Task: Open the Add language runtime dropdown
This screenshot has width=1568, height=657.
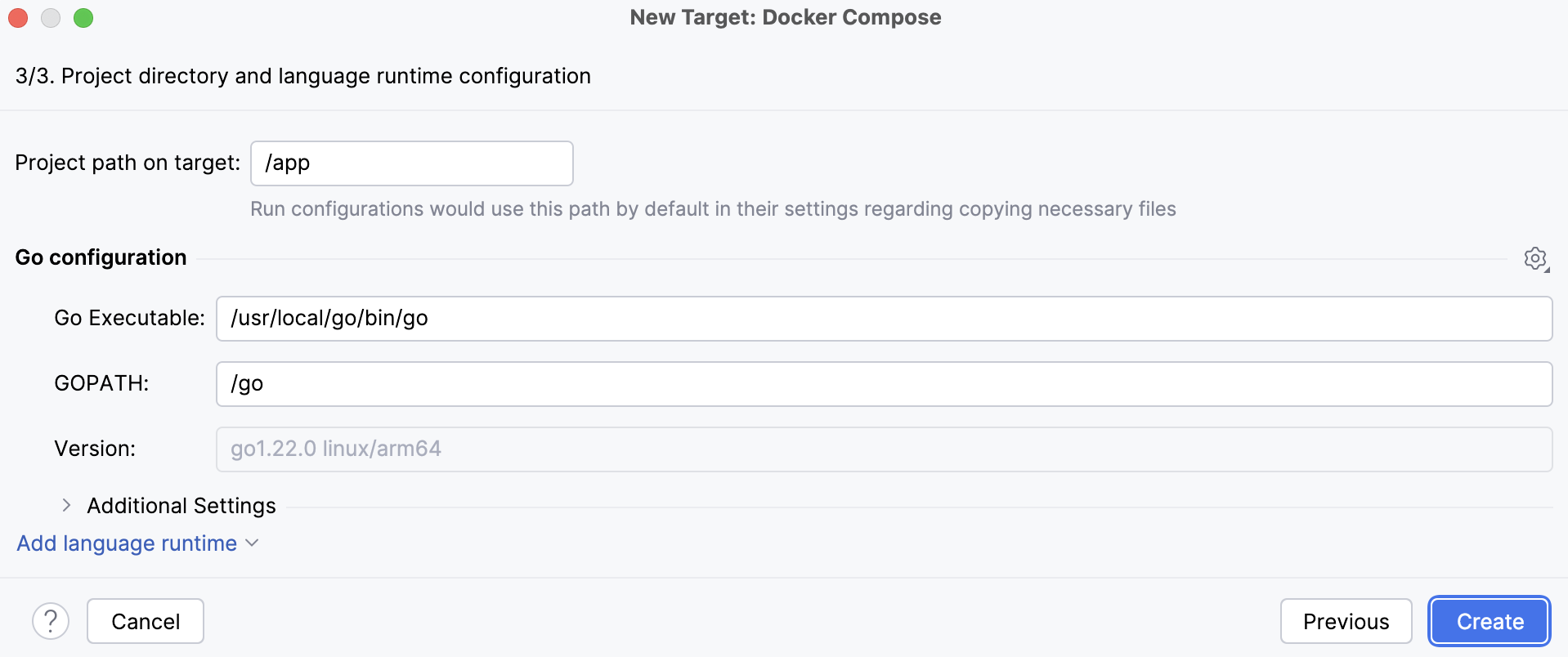Action: coord(127,543)
